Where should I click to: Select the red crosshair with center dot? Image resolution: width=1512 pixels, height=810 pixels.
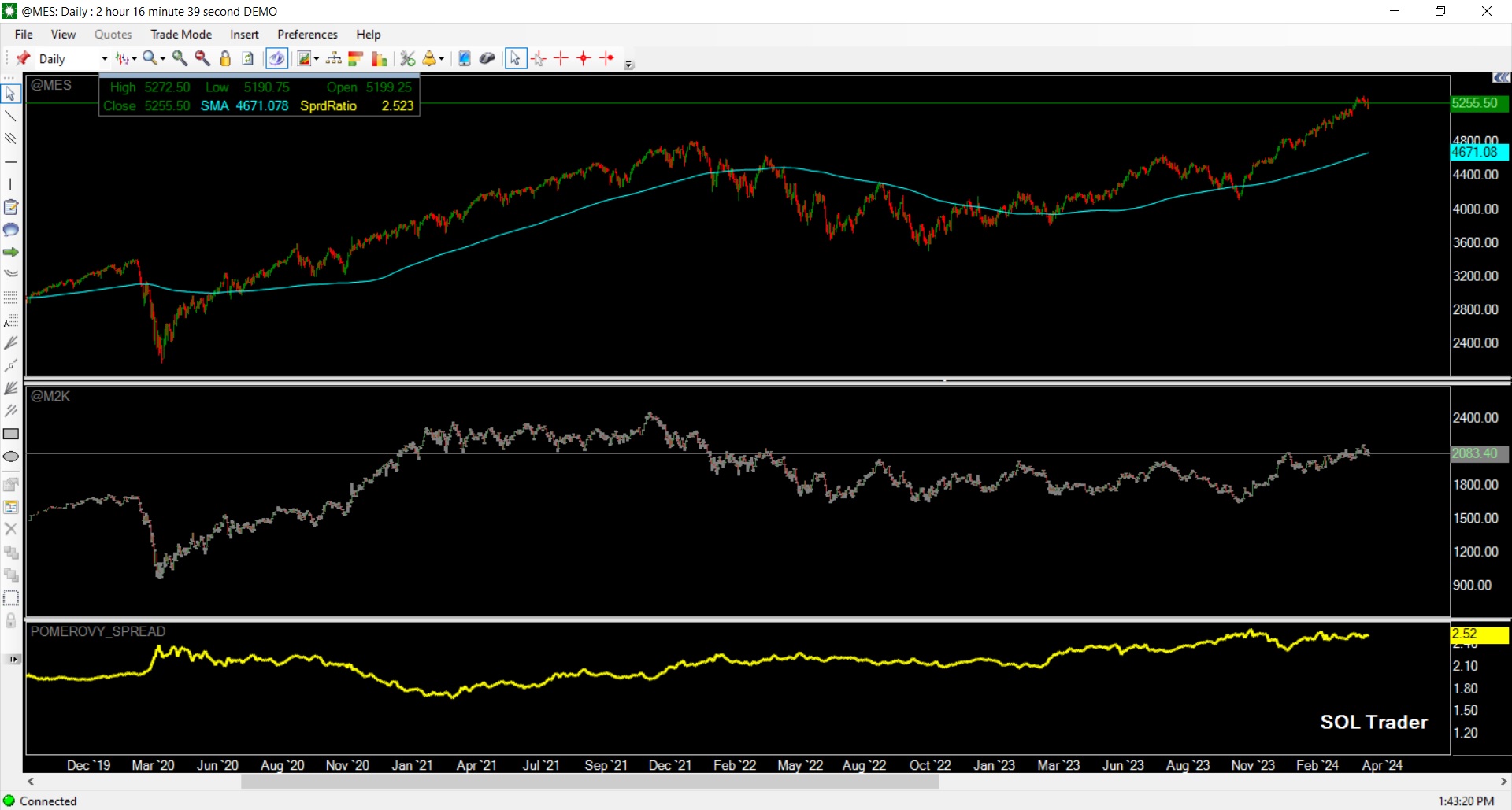click(x=584, y=58)
